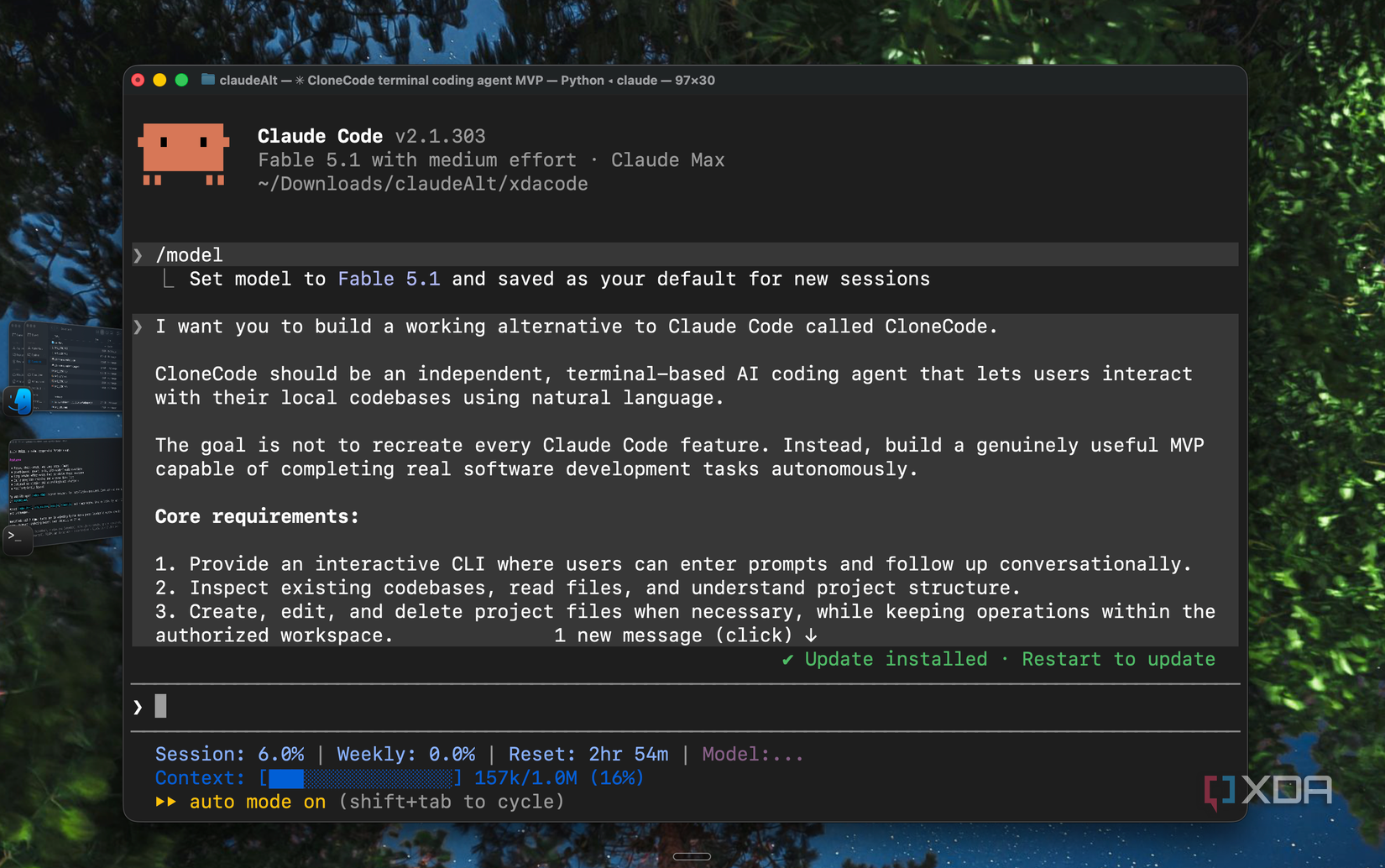
Task: Click the '(shift+tab to cycle)' hint
Action: tap(452, 802)
